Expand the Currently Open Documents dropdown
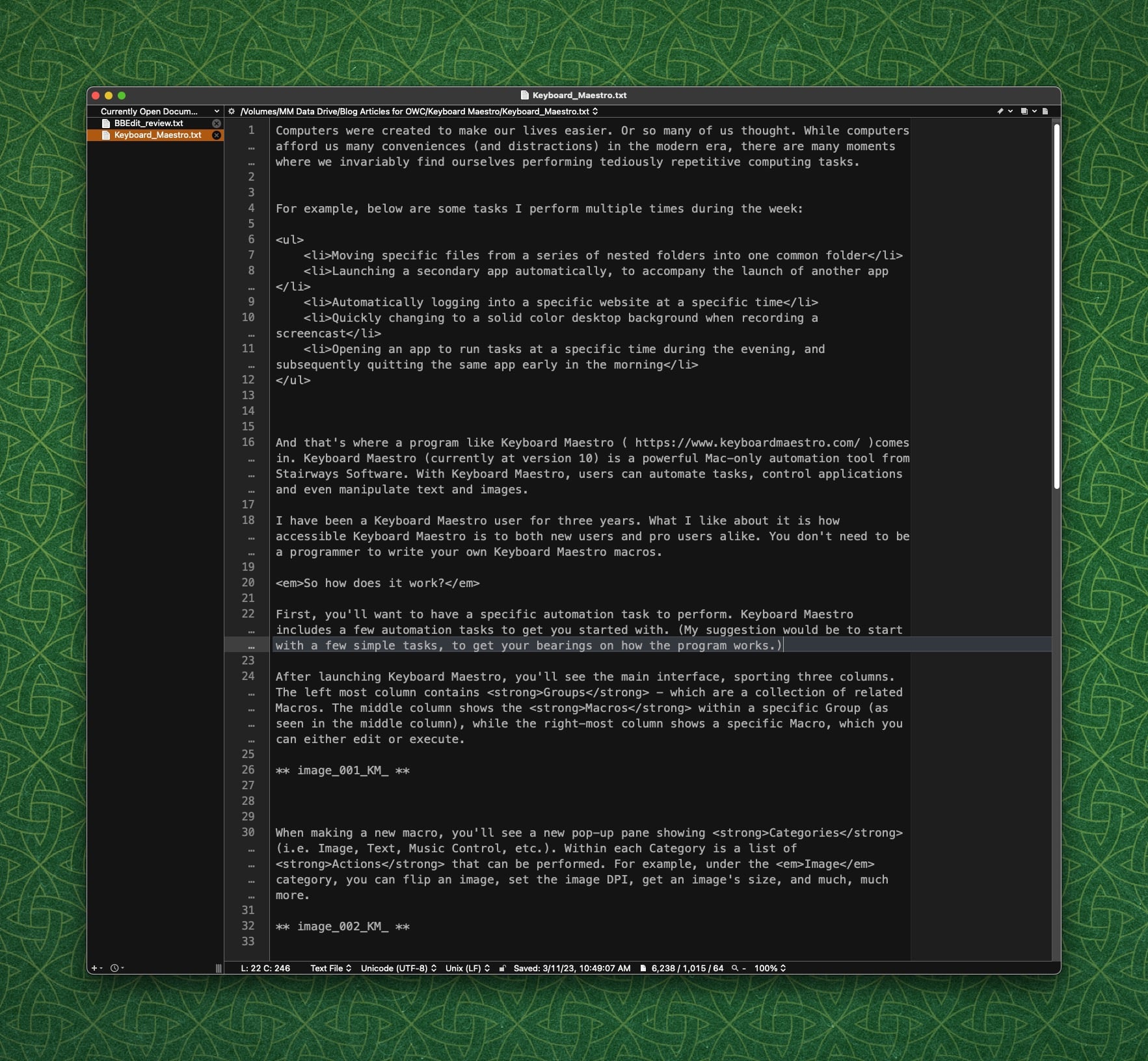 click(x=159, y=111)
